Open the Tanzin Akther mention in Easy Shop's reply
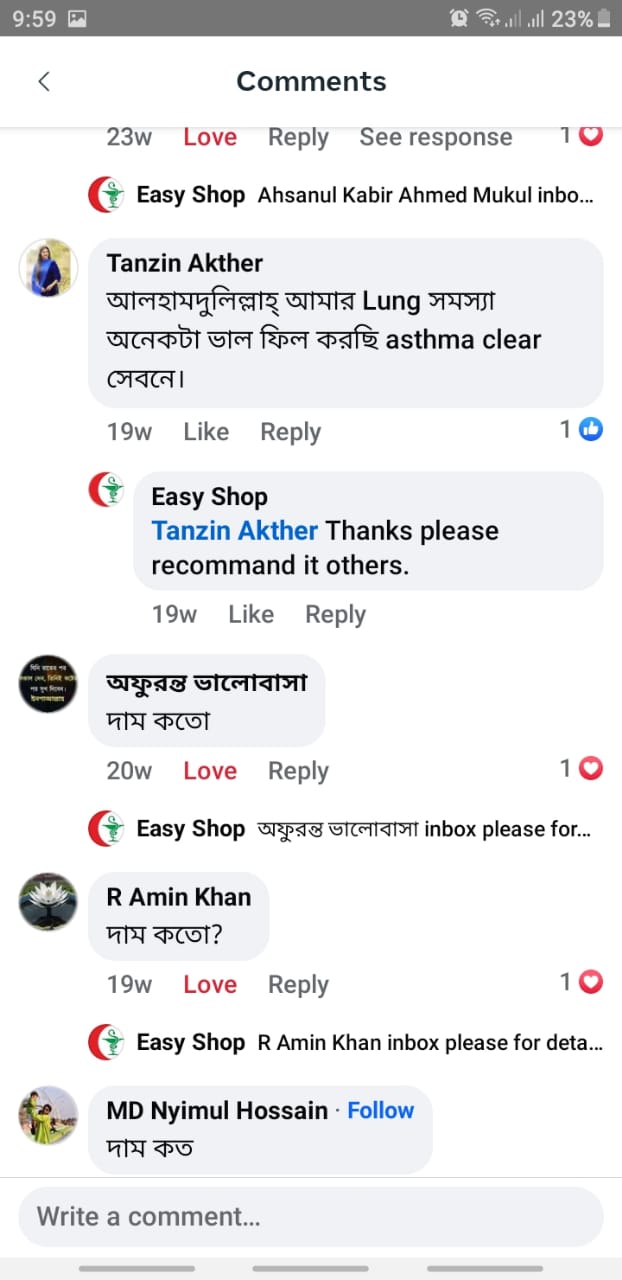 point(234,530)
